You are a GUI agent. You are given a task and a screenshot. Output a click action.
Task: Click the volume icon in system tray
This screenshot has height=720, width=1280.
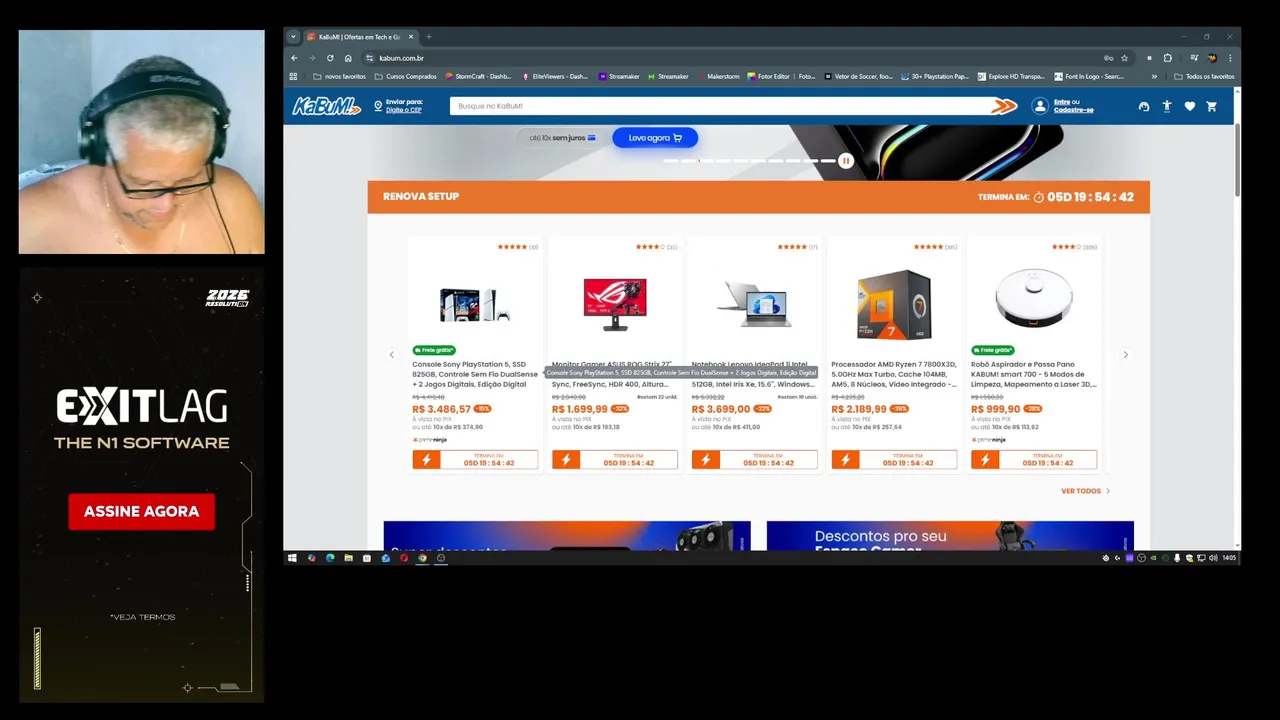(1212, 558)
